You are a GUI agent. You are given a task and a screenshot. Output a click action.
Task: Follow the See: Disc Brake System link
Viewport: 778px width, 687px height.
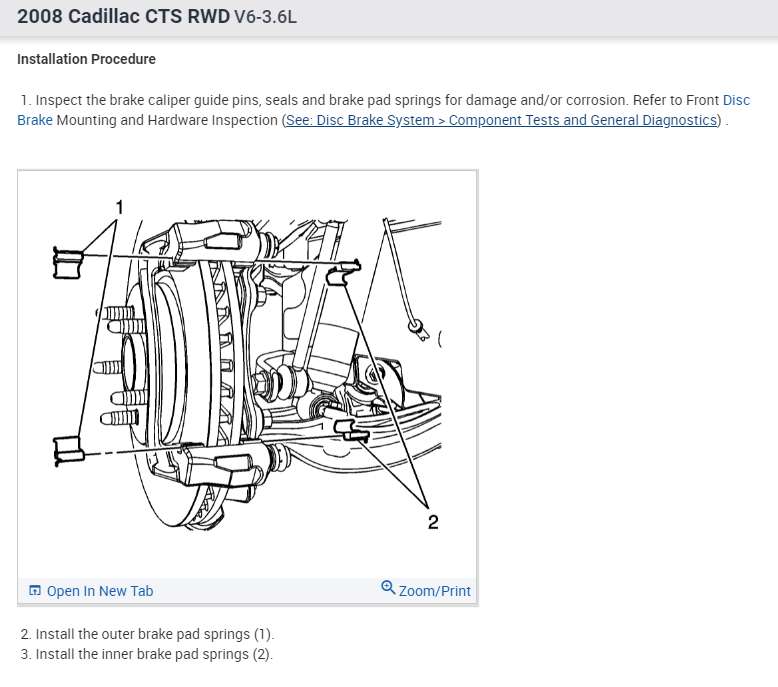501,120
